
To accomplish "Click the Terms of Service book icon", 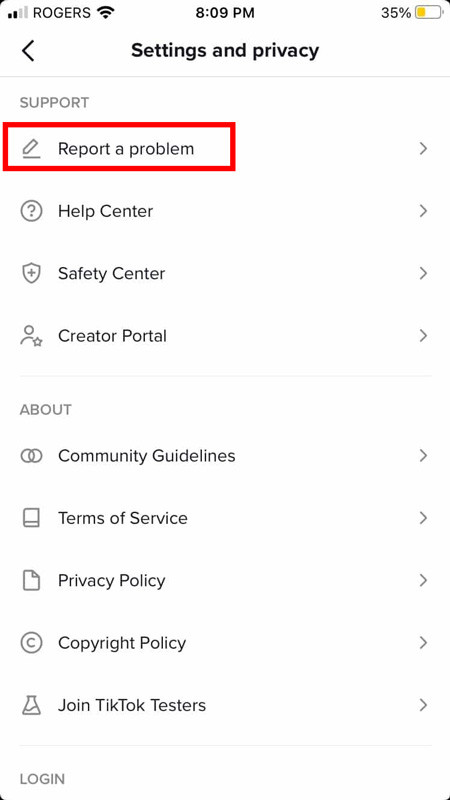I will [x=31, y=518].
